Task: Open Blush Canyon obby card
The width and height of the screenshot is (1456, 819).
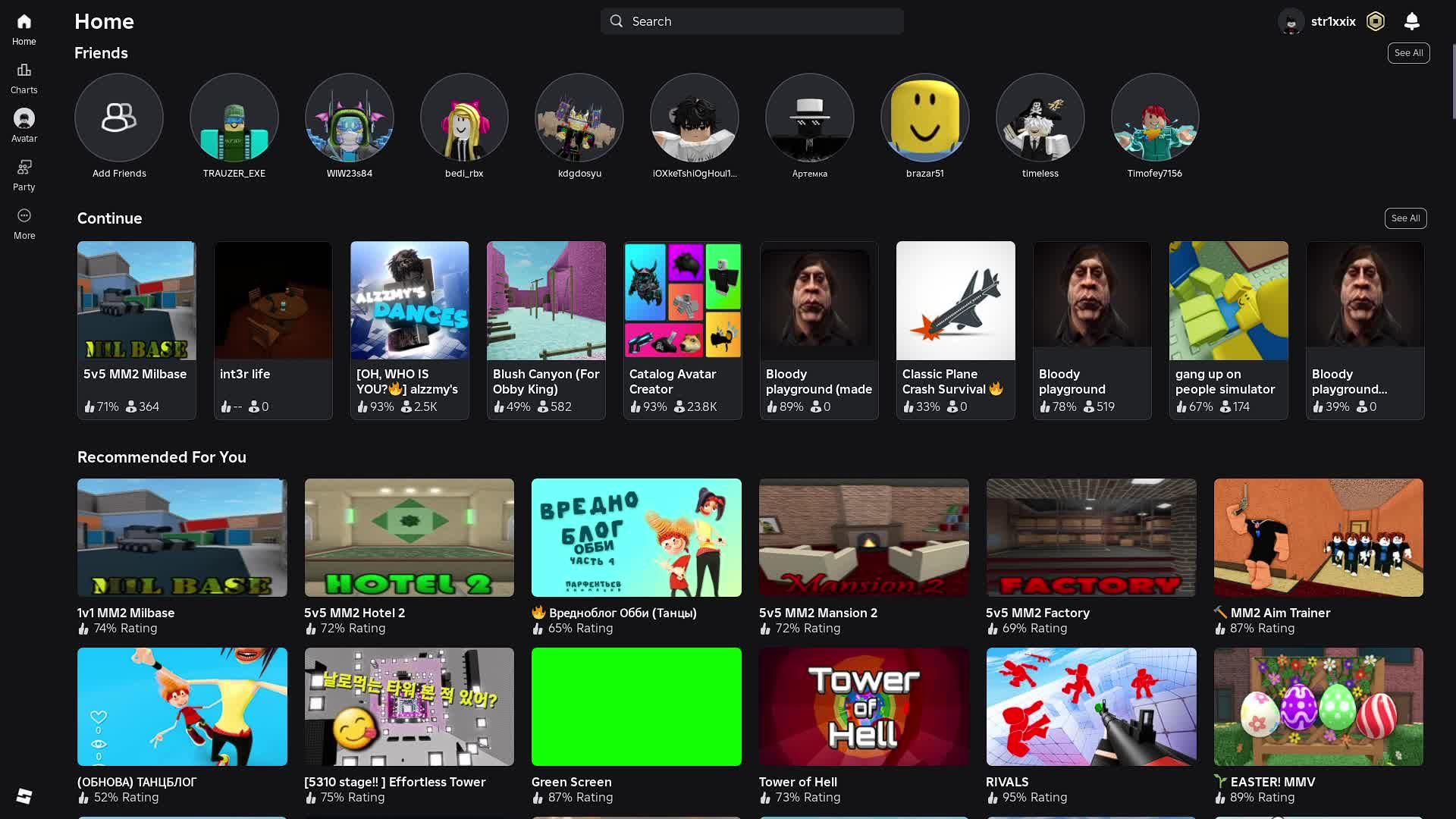Action: point(546,330)
